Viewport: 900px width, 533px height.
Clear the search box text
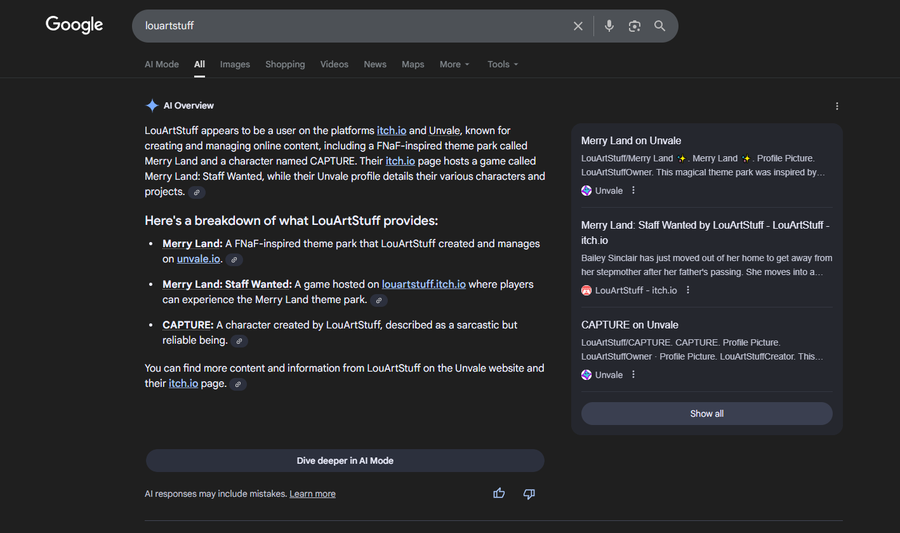[578, 26]
